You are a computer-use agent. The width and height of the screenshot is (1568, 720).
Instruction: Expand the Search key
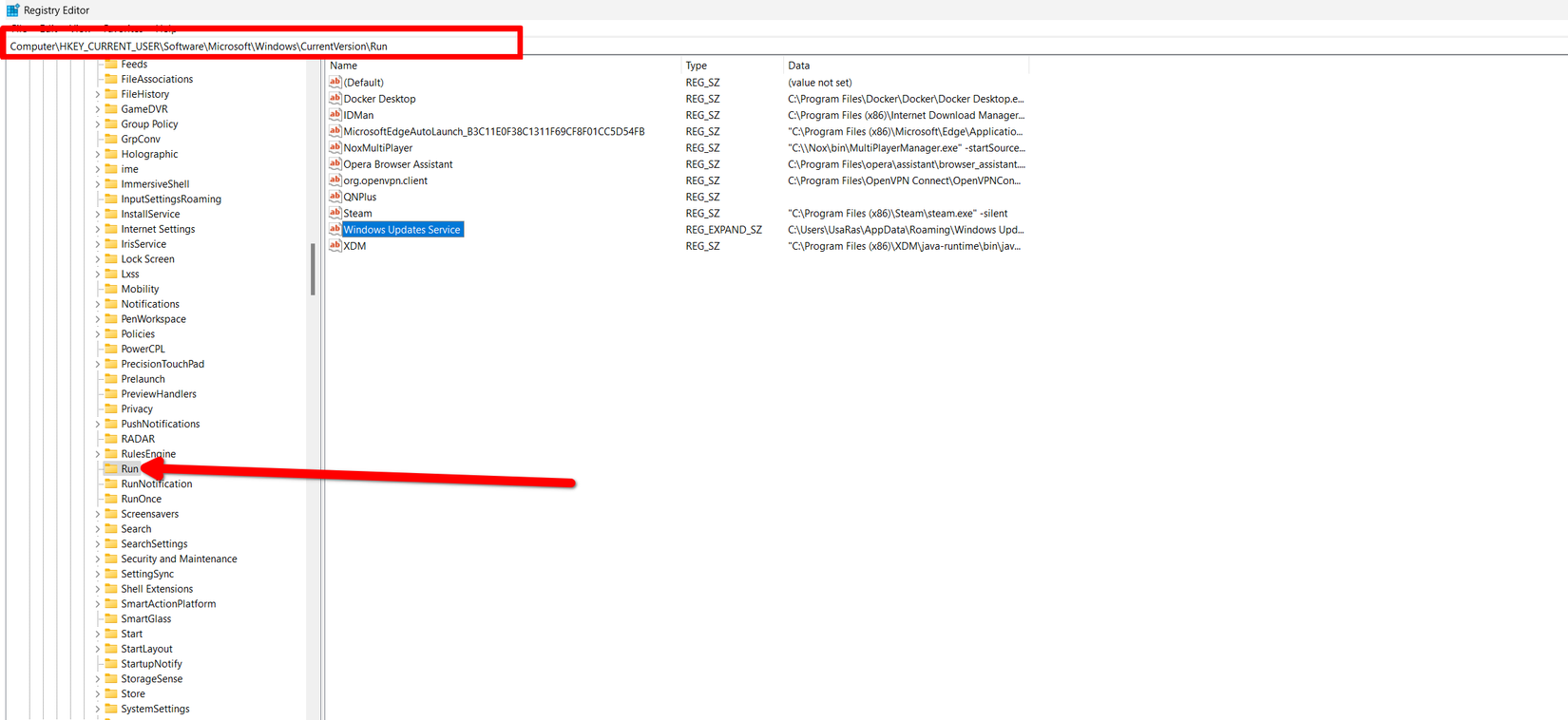tap(98, 529)
